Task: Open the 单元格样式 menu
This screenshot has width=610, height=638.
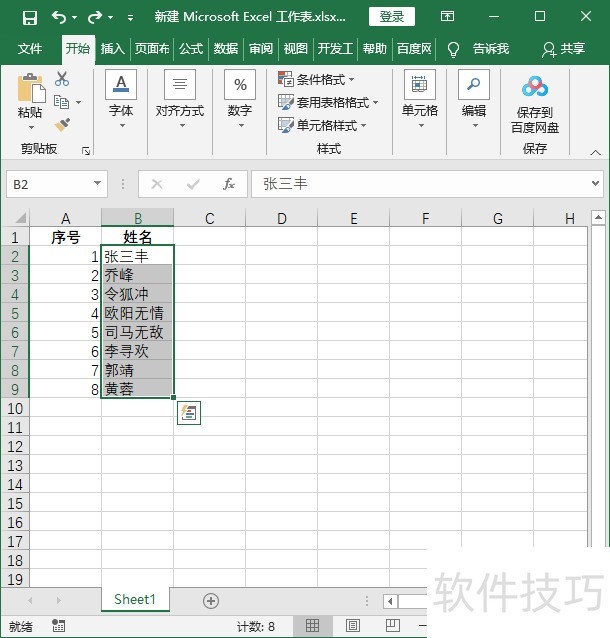Action: [x=322, y=125]
